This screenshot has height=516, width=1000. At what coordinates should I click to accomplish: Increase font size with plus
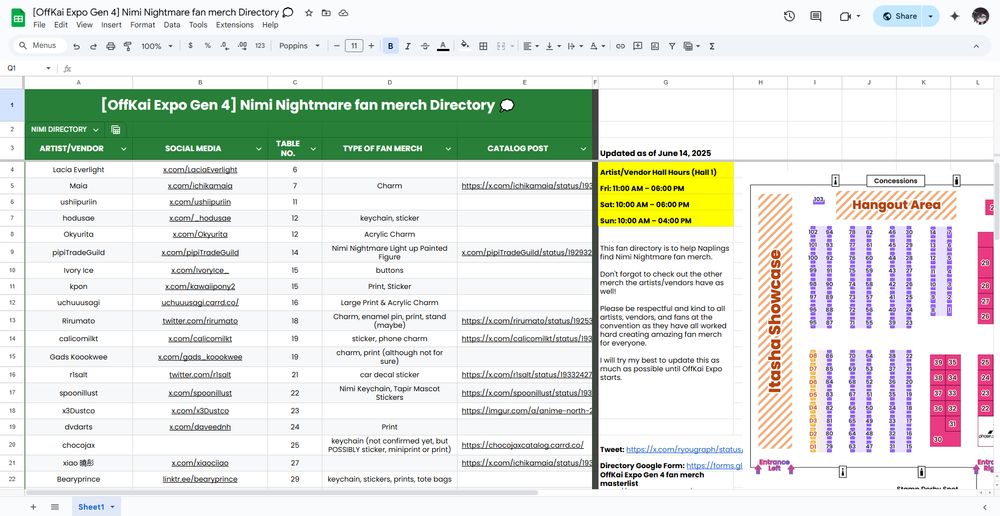coord(371,46)
